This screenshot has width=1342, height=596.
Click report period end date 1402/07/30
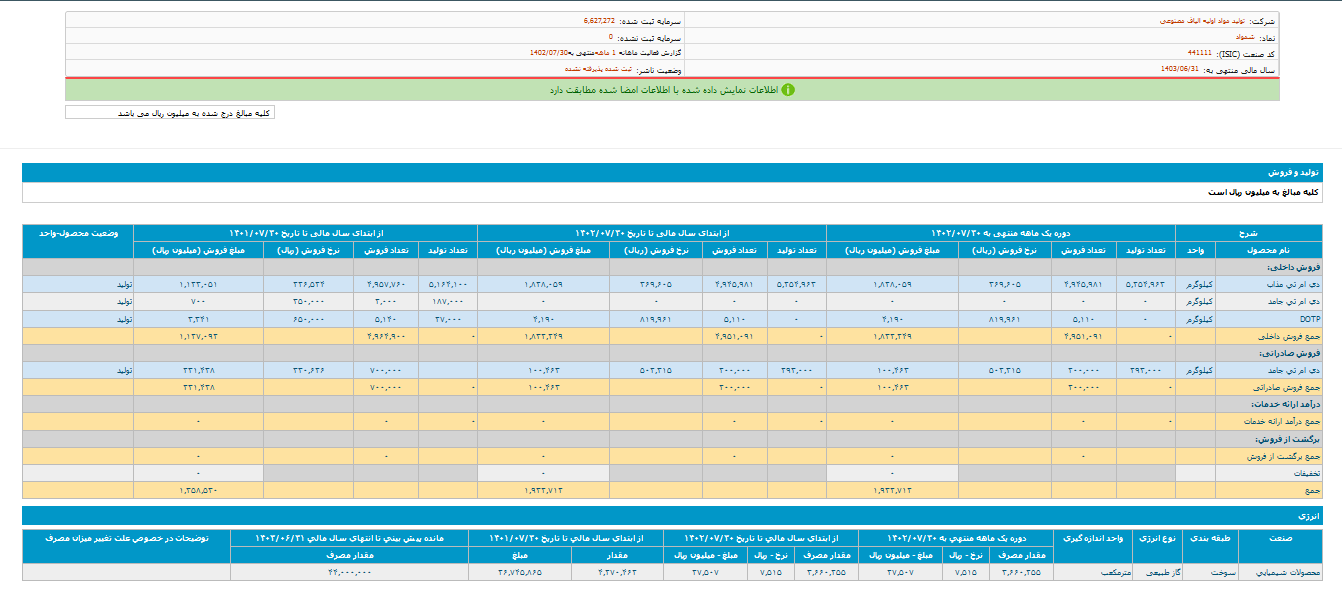(x=549, y=52)
